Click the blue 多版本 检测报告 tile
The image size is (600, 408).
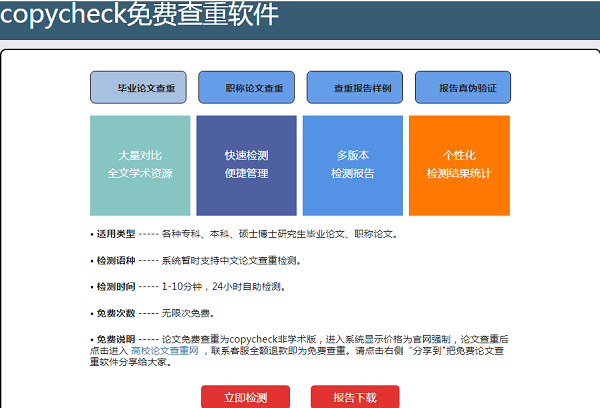tap(353, 165)
